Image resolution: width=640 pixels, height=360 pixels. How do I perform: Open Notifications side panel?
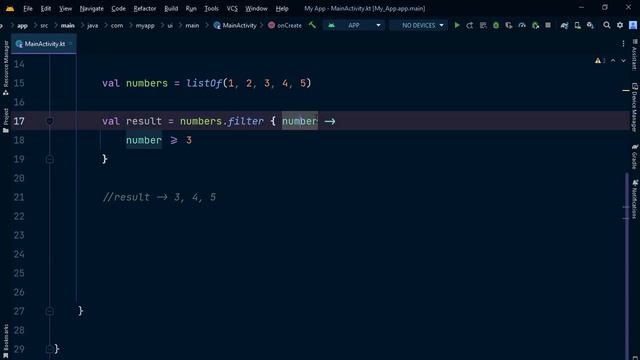[635, 199]
